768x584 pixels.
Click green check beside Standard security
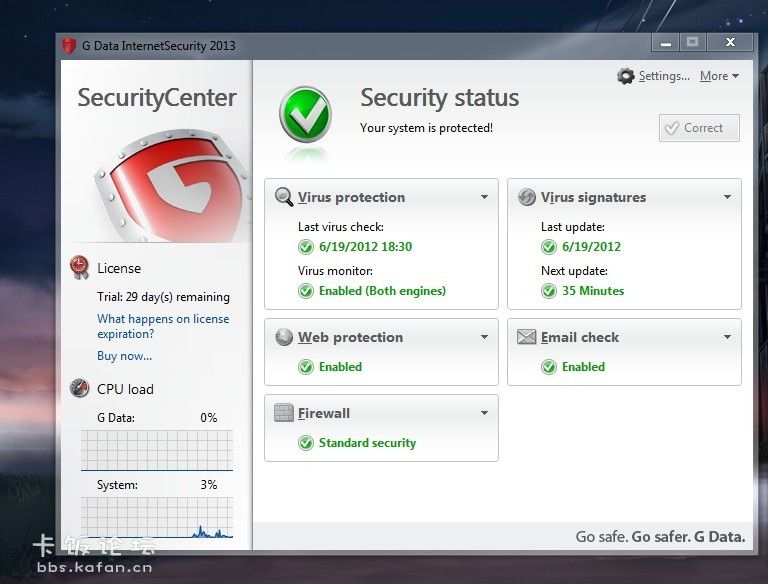(306, 443)
